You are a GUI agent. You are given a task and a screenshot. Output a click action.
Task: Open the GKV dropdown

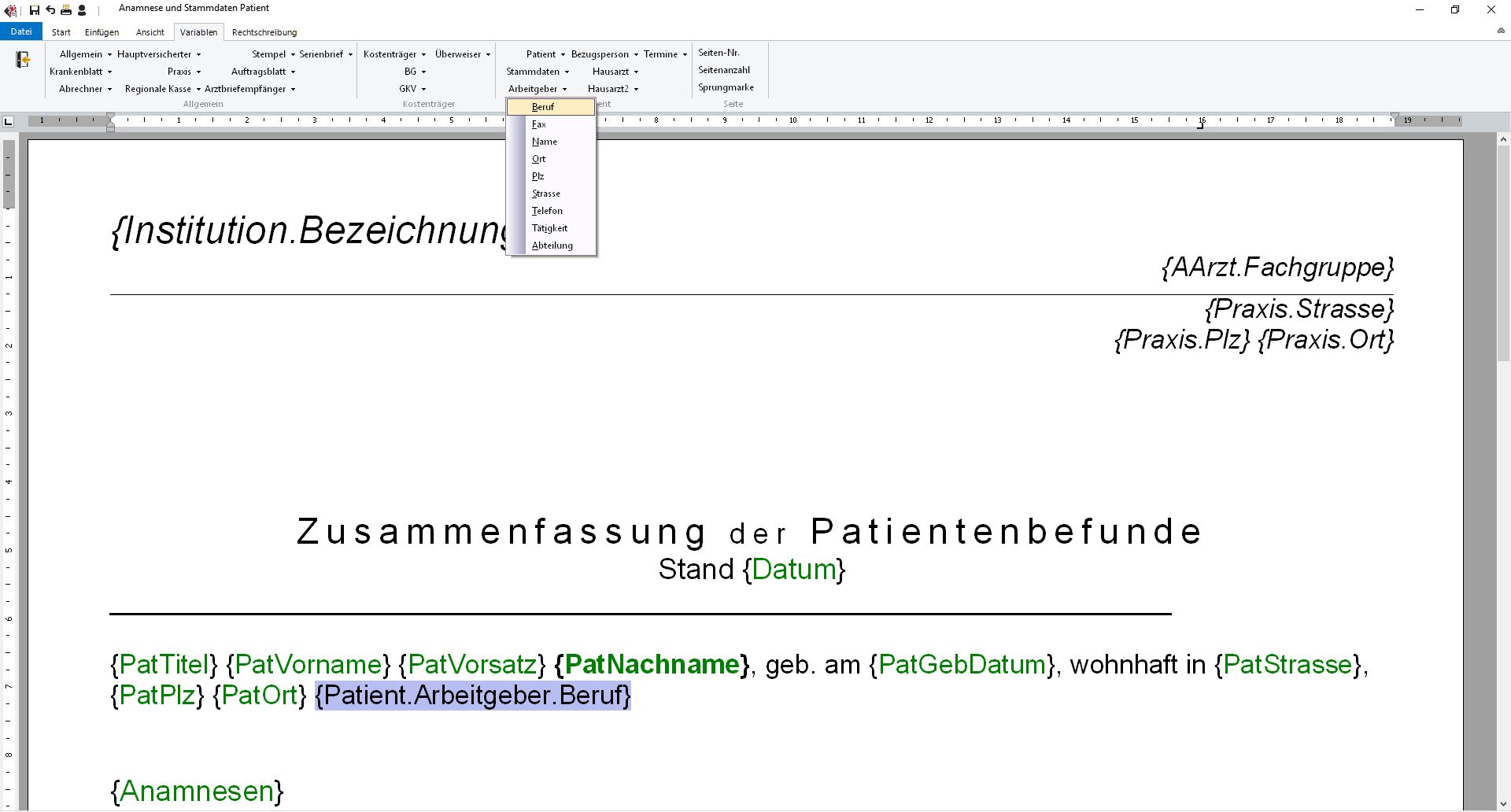412,89
